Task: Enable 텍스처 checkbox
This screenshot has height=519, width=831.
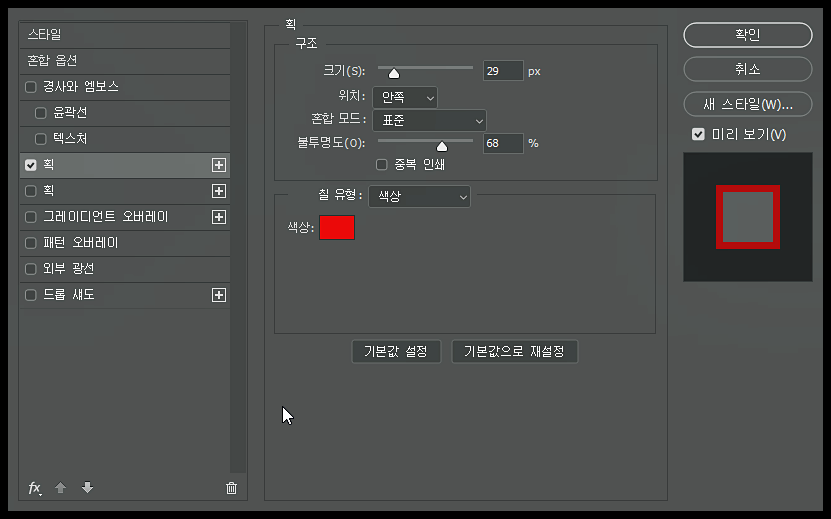Action: click(41, 139)
